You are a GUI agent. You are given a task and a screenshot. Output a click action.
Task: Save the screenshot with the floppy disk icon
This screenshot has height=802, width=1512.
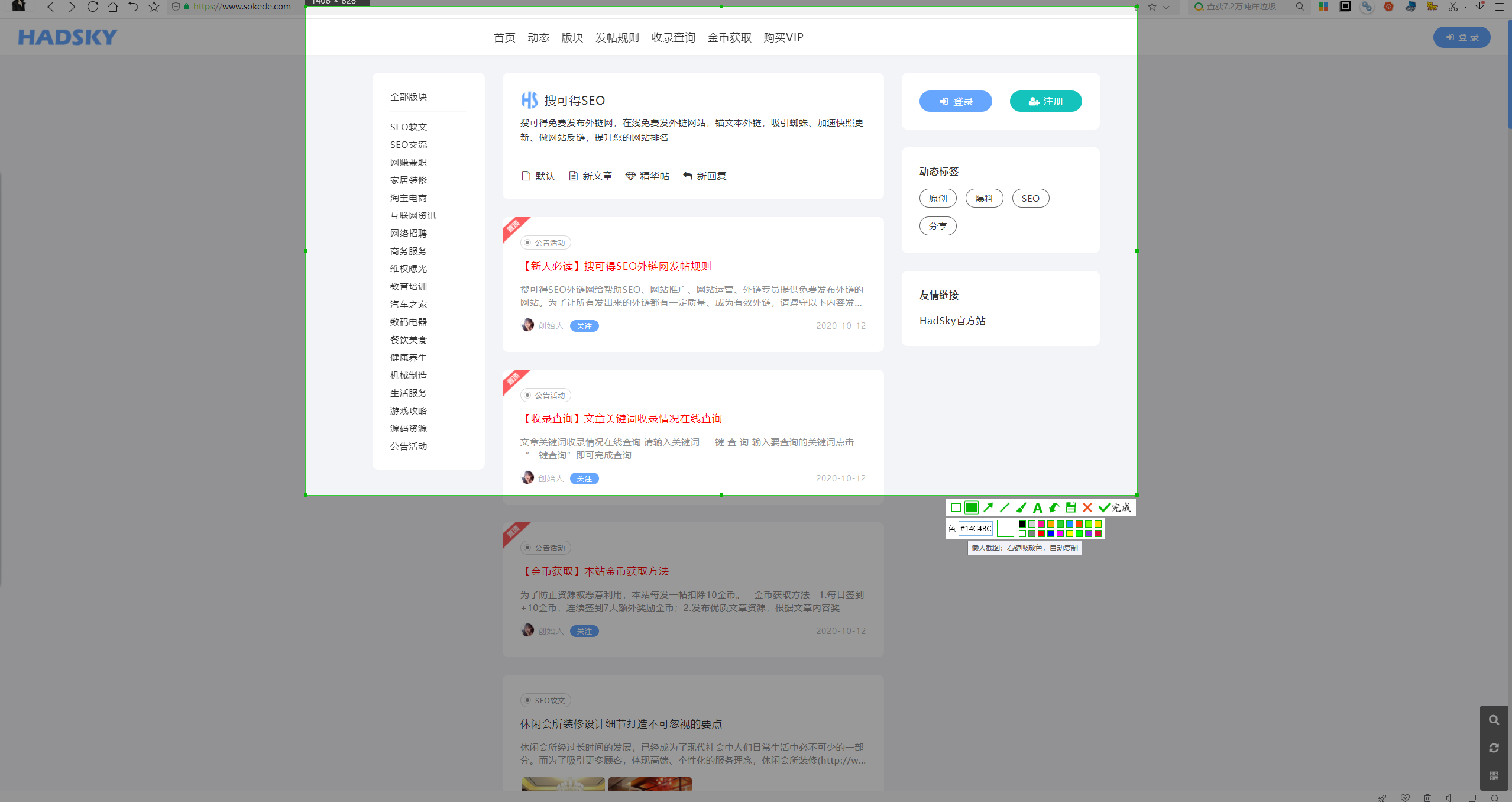click(1071, 507)
